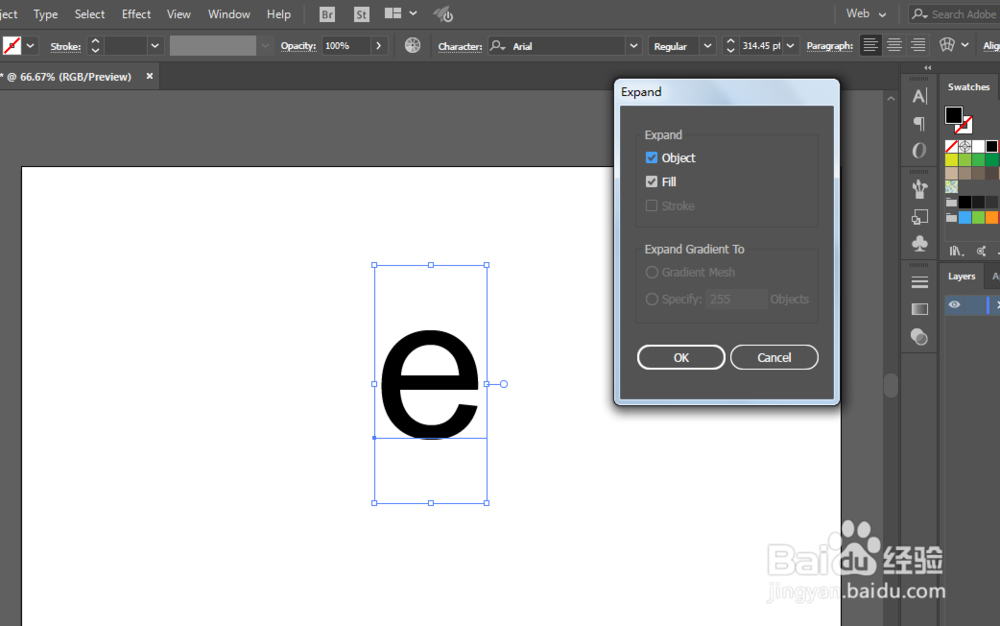Click the stroke swatch in Swatches panel

pyautogui.click(x=964, y=124)
